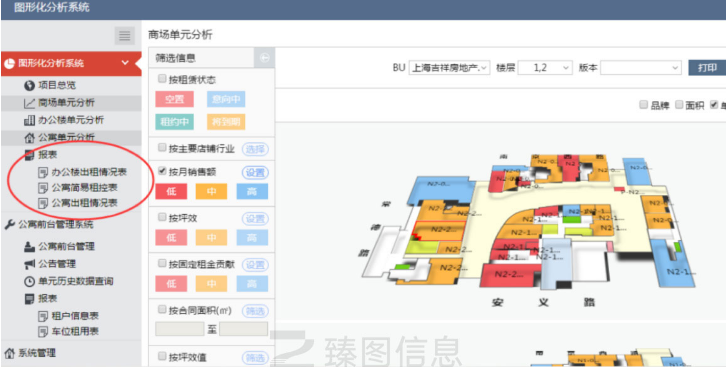726x367 pixels.
Task: Select the orange 将到期 status swatch
Action: (x=226, y=122)
